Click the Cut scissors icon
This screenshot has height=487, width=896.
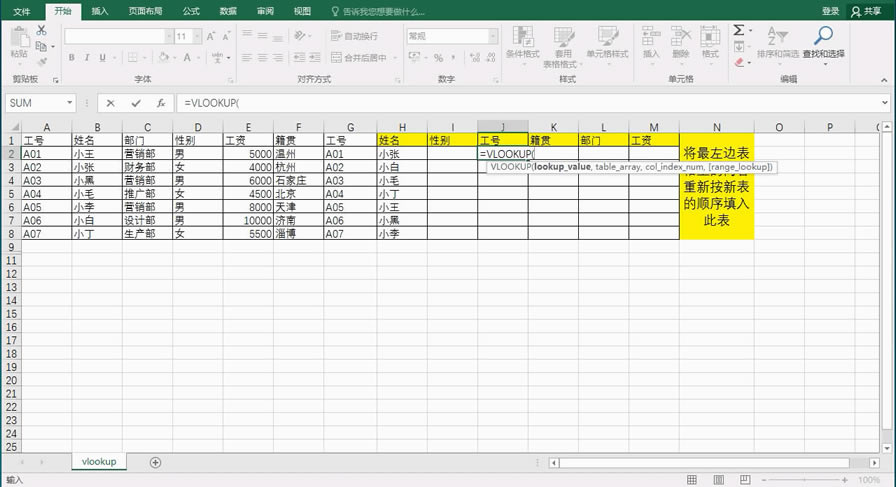pos(42,30)
